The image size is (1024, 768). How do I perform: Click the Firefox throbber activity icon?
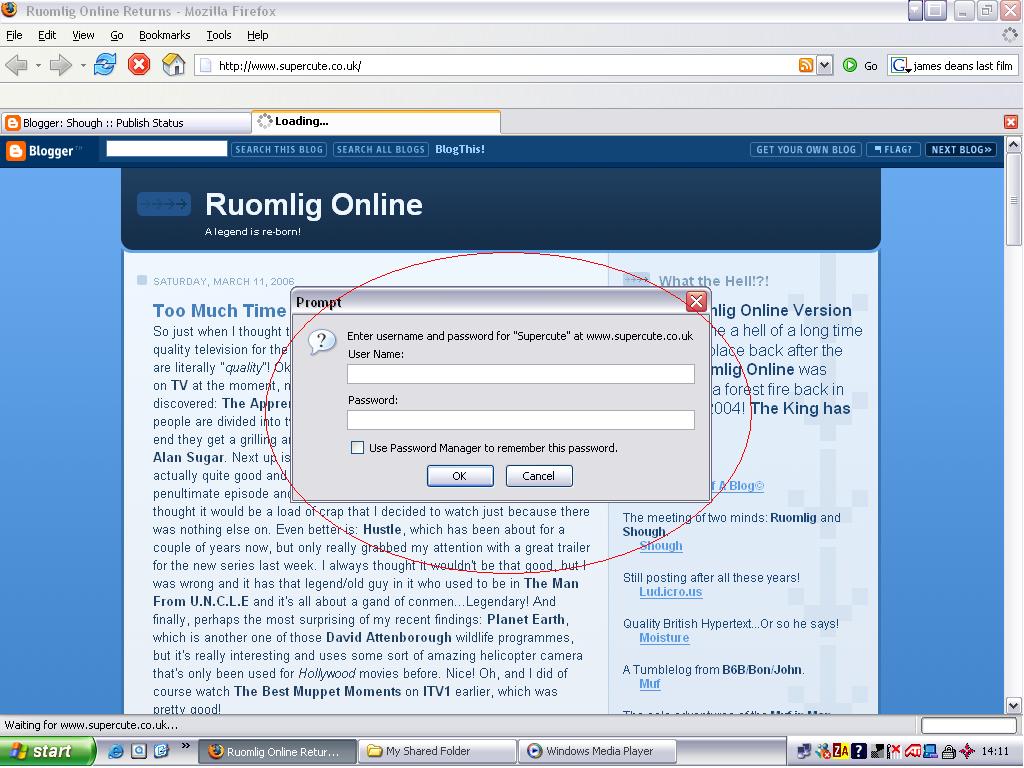click(x=1010, y=35)
